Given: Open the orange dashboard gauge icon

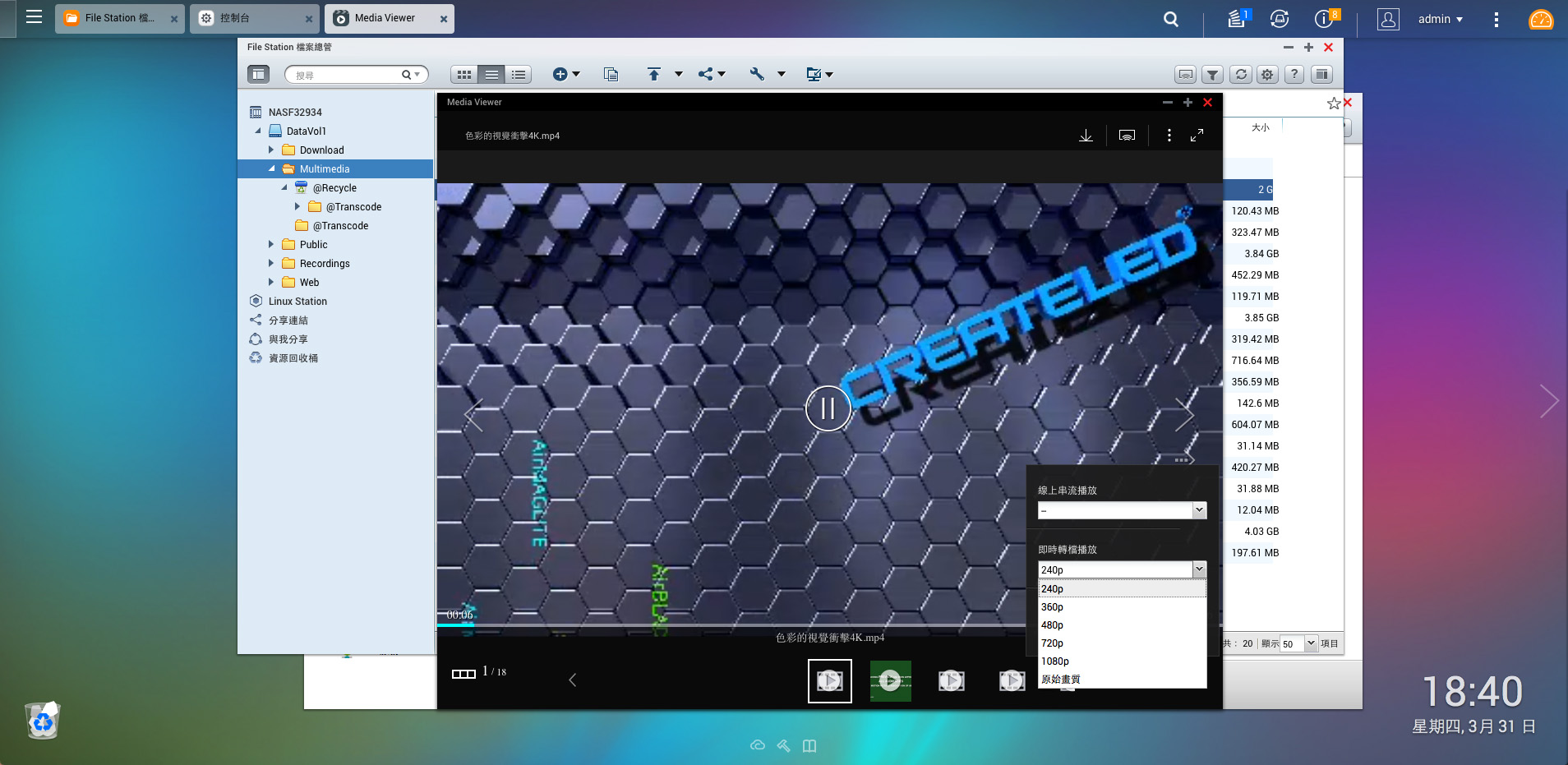Looking at the screenshot, I should 1541,19.
